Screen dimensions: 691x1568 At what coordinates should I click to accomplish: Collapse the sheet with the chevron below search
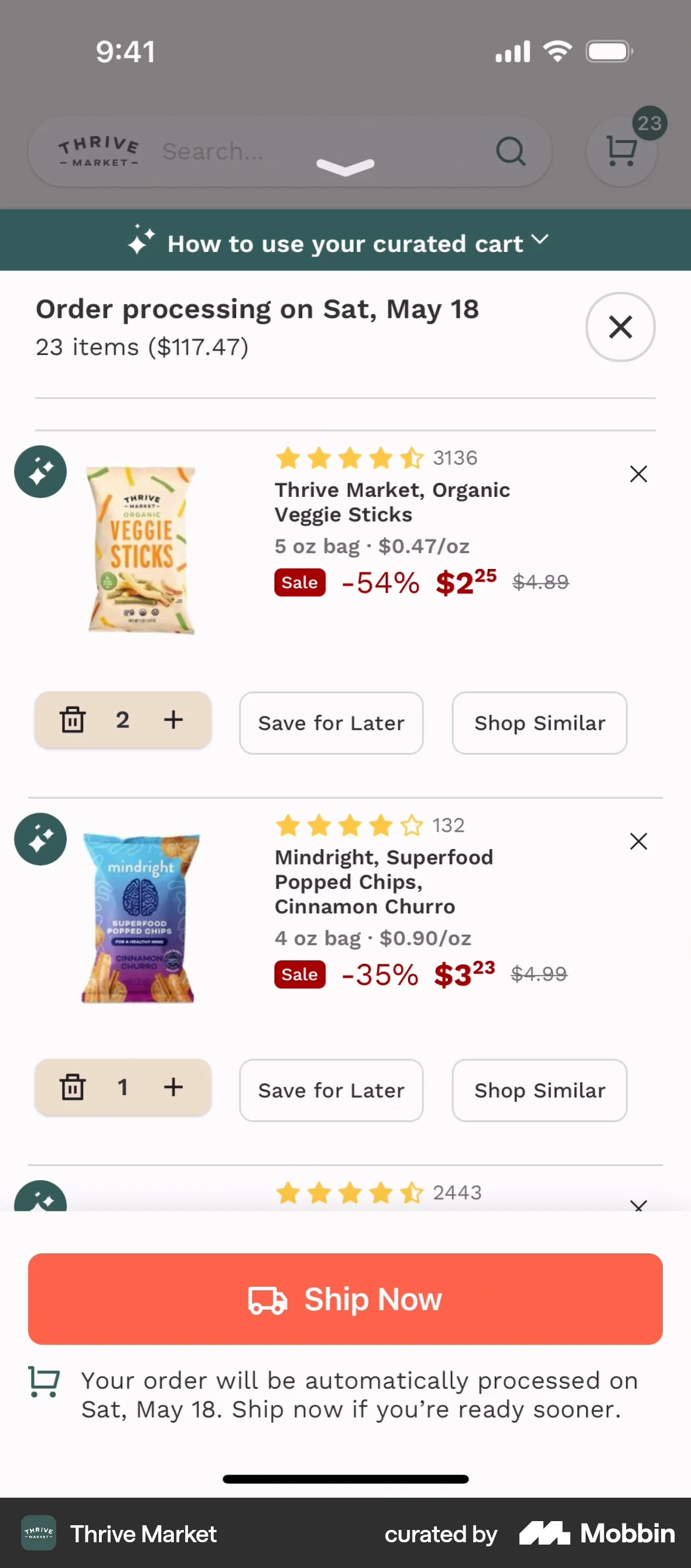tap(345, 166)
